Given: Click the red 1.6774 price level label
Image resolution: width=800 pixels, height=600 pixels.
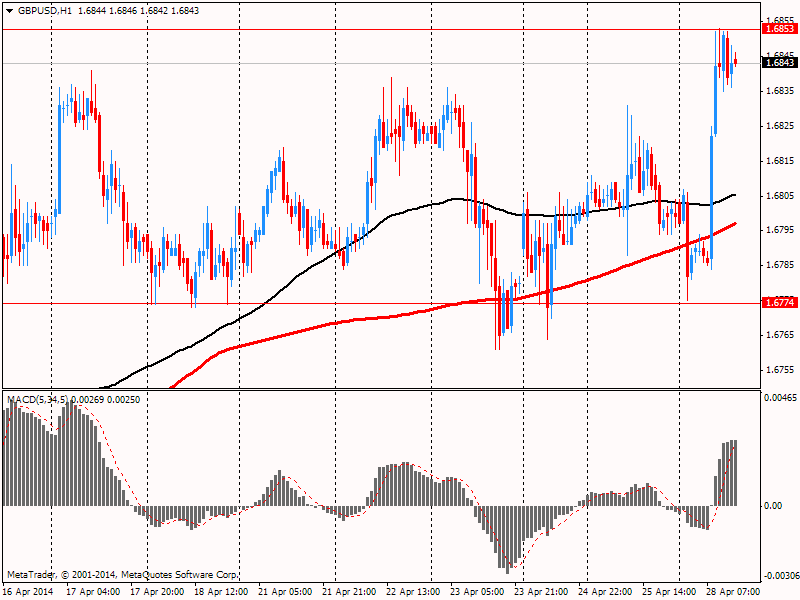Looking at the screenshot, I should coord(778,302).
